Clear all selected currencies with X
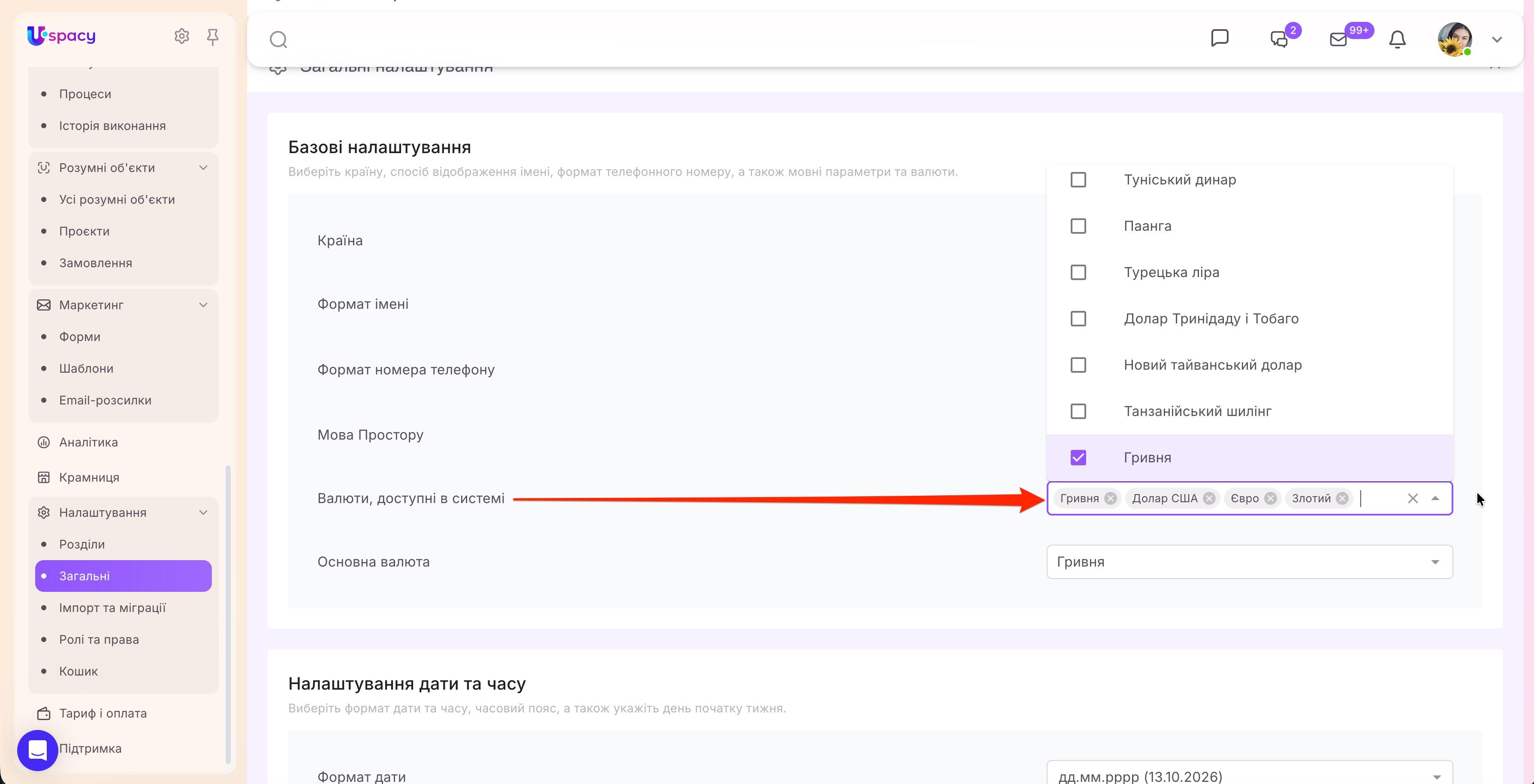Image resolution: width=1534 pixels, height=784 pixels. pyautogui.click(x=1413, y=498)
